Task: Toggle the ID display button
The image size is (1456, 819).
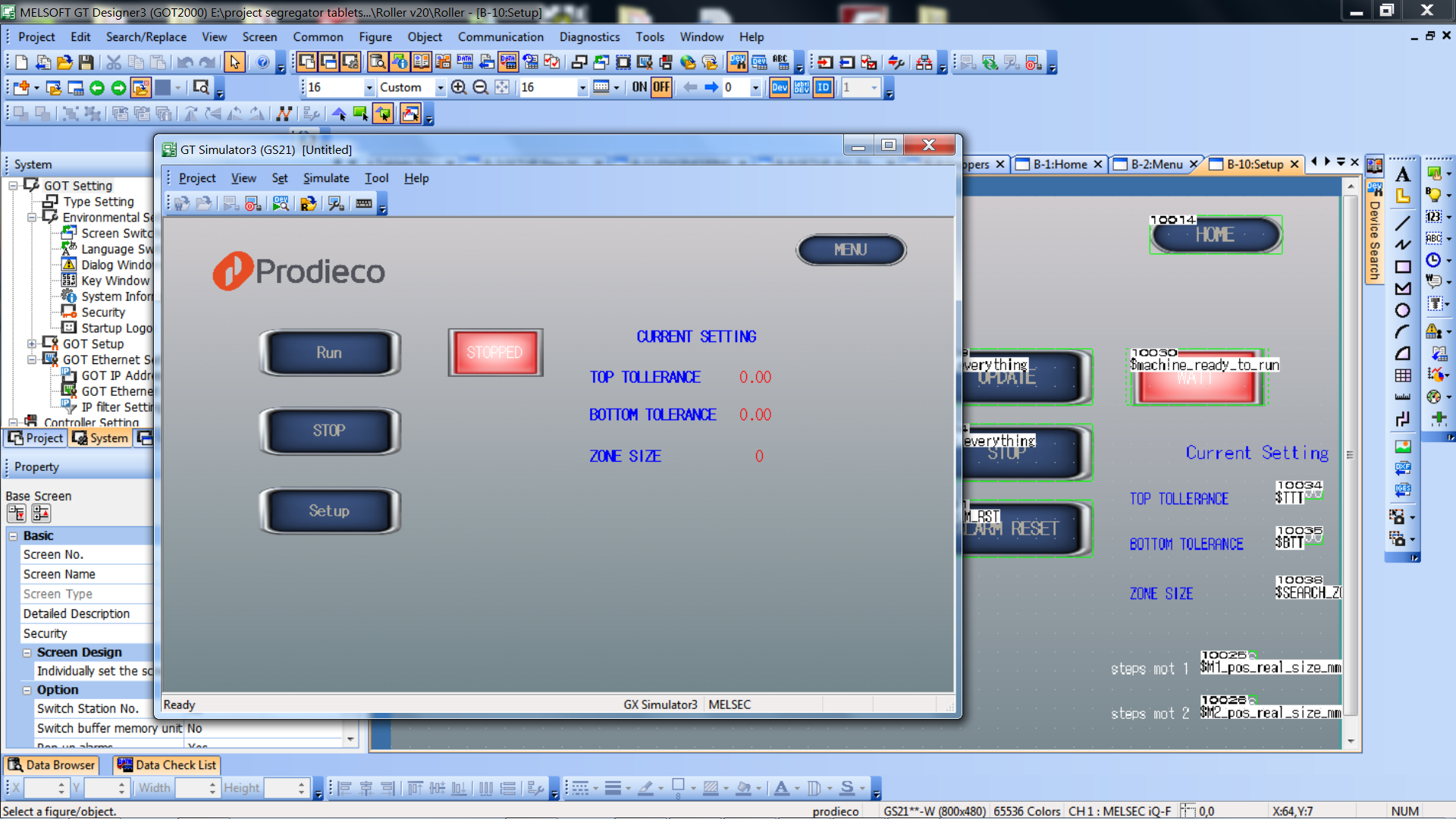Action: [824, 87]
